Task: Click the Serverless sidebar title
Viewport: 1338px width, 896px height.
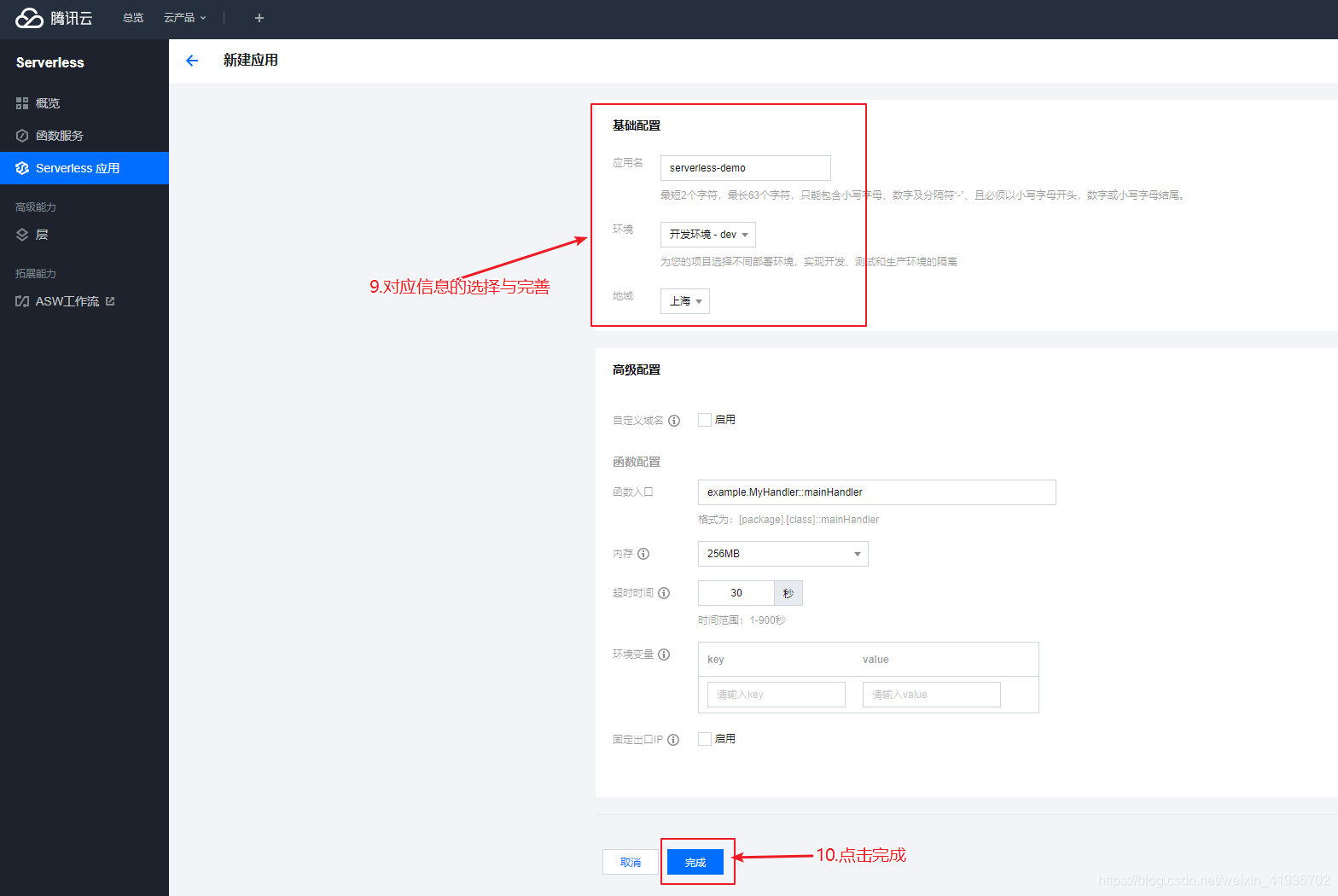Action: tap(50, 62)
